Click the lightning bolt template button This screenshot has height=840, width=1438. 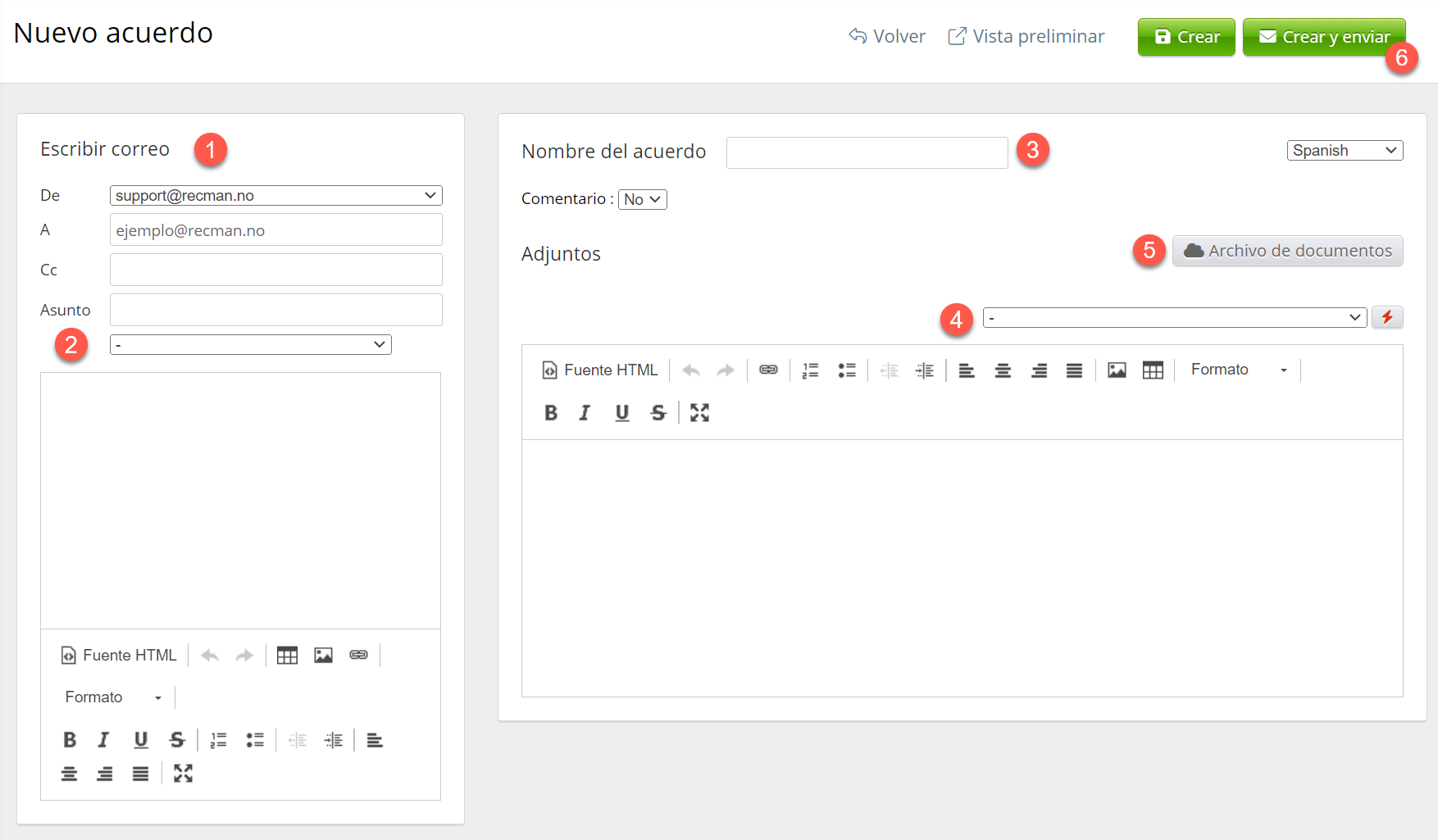[1387, 317]
